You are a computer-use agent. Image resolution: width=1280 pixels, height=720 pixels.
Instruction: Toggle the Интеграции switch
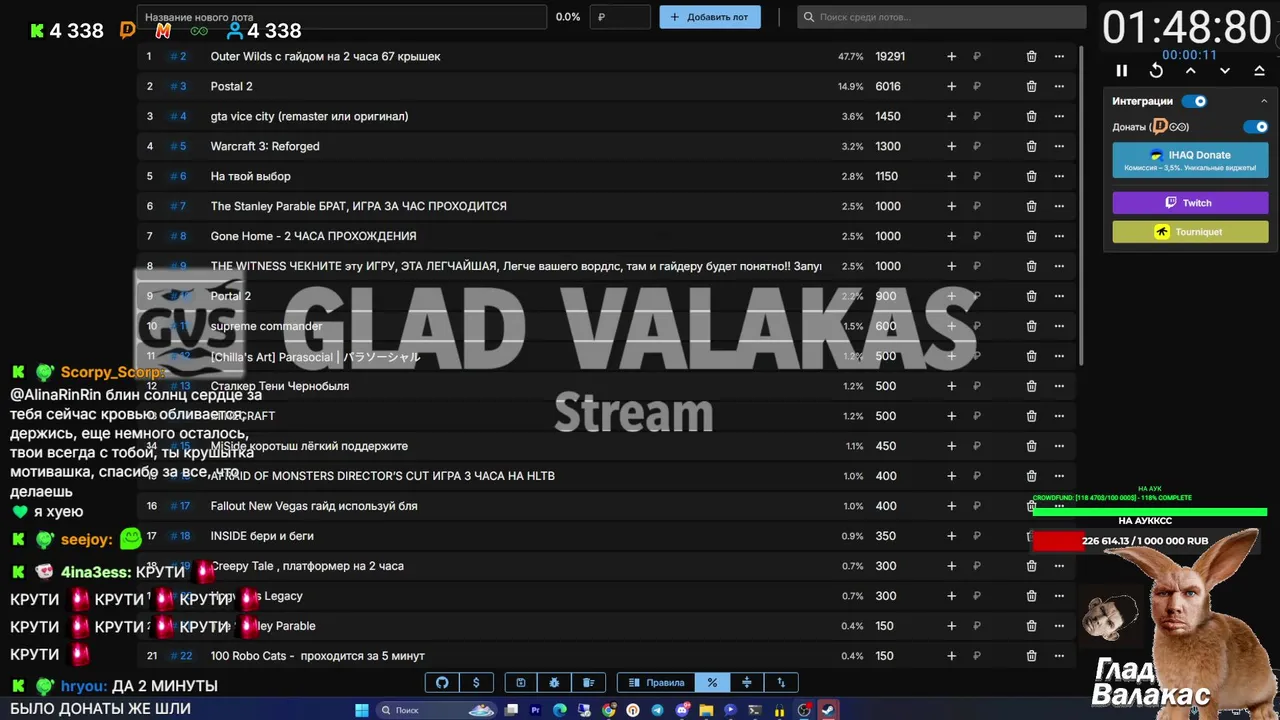(1194, 101)
